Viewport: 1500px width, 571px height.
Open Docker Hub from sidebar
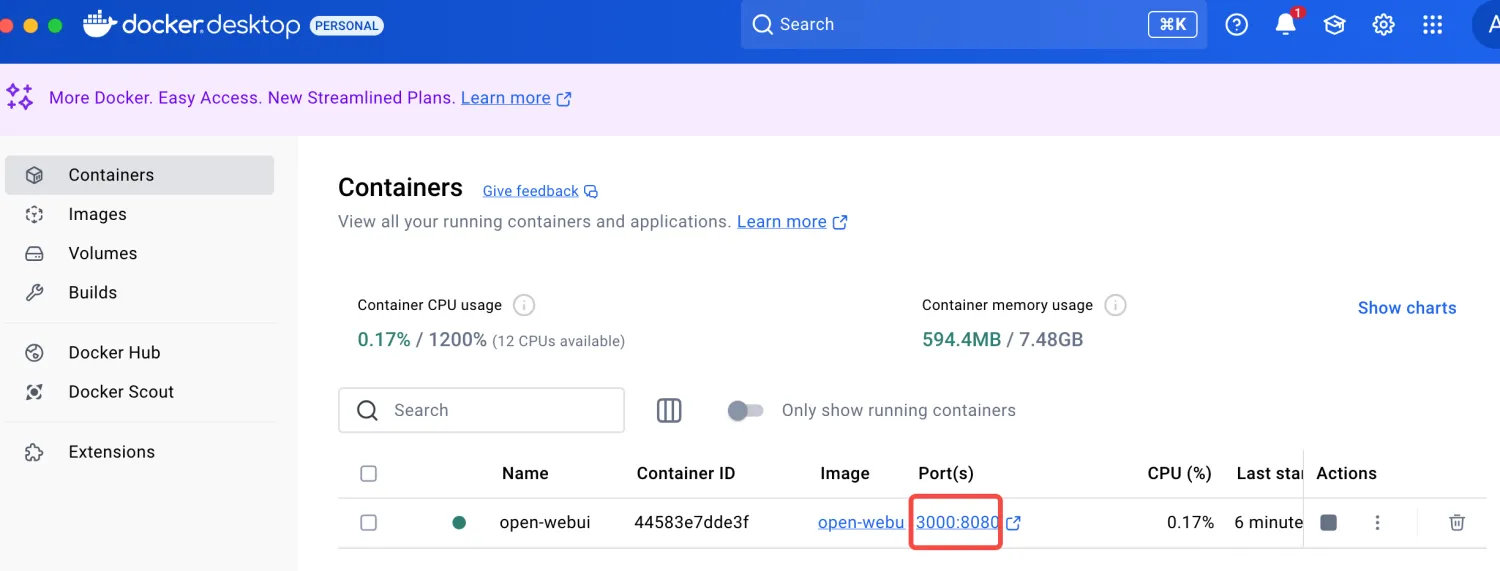139,352
